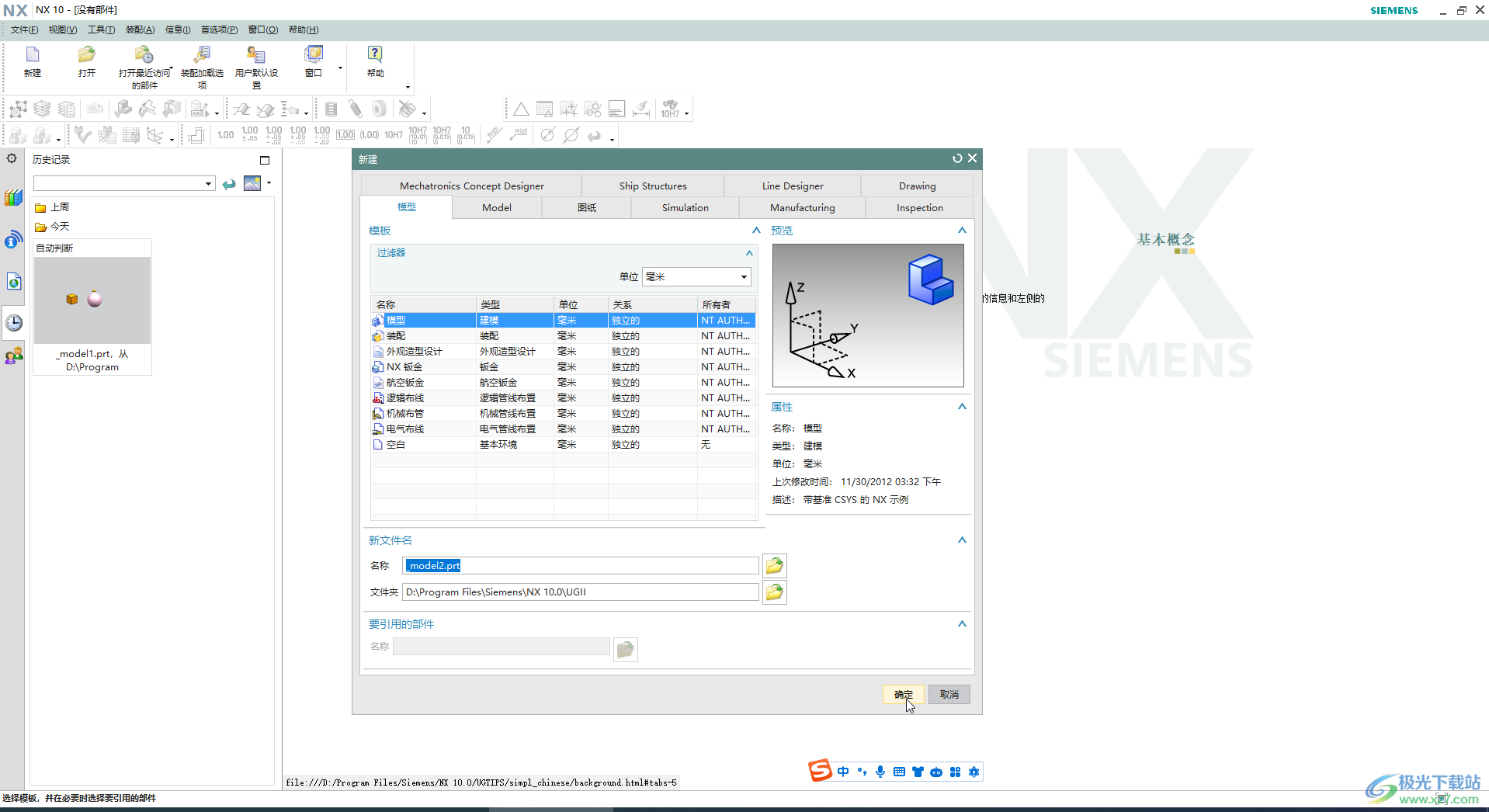Click 装配加载选项 assembly load options icon

202,54
